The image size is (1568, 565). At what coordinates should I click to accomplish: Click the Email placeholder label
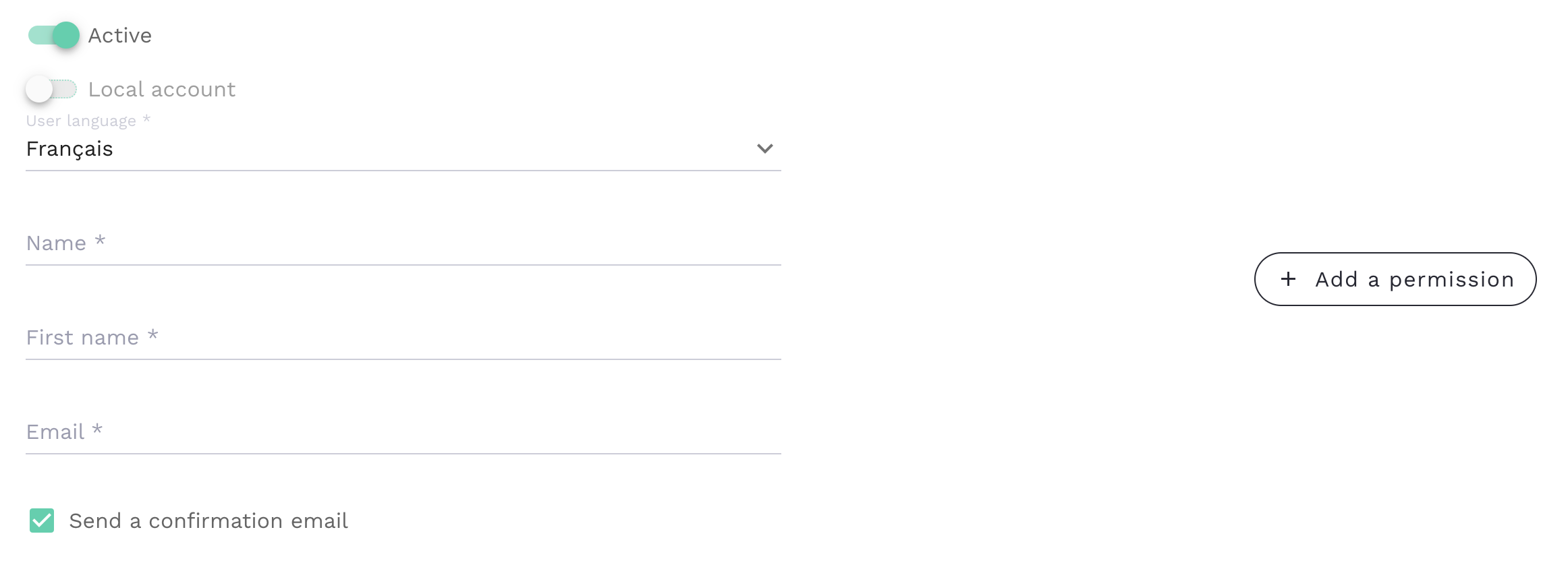click(55, 432)
